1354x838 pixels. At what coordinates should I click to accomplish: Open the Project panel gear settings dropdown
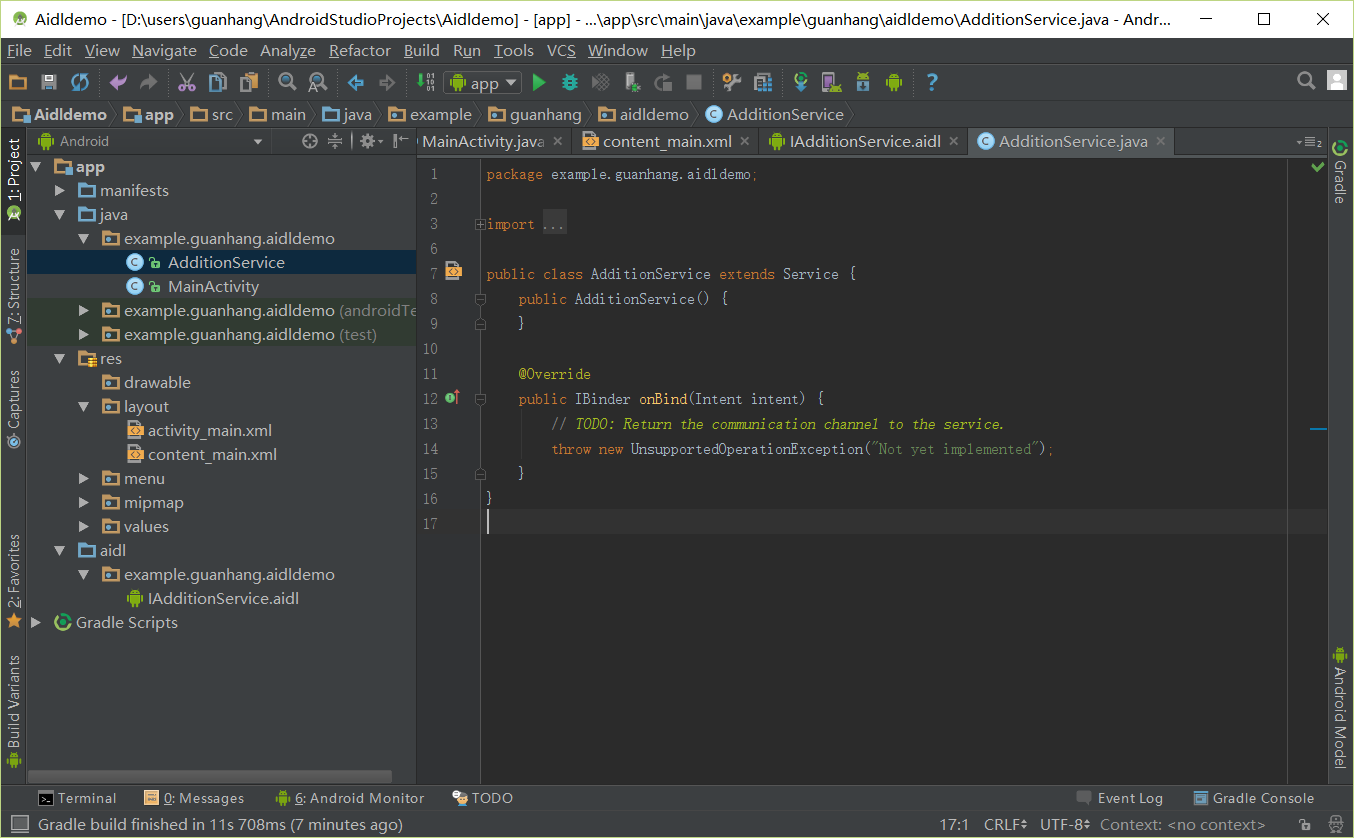pyautogui.click(x=371, y=141)
